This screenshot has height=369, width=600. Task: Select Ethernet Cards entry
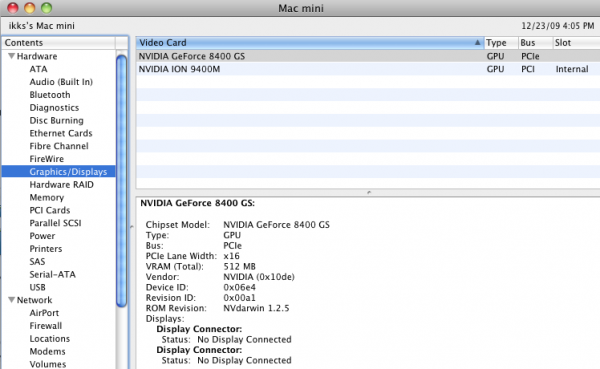point(61,133)
